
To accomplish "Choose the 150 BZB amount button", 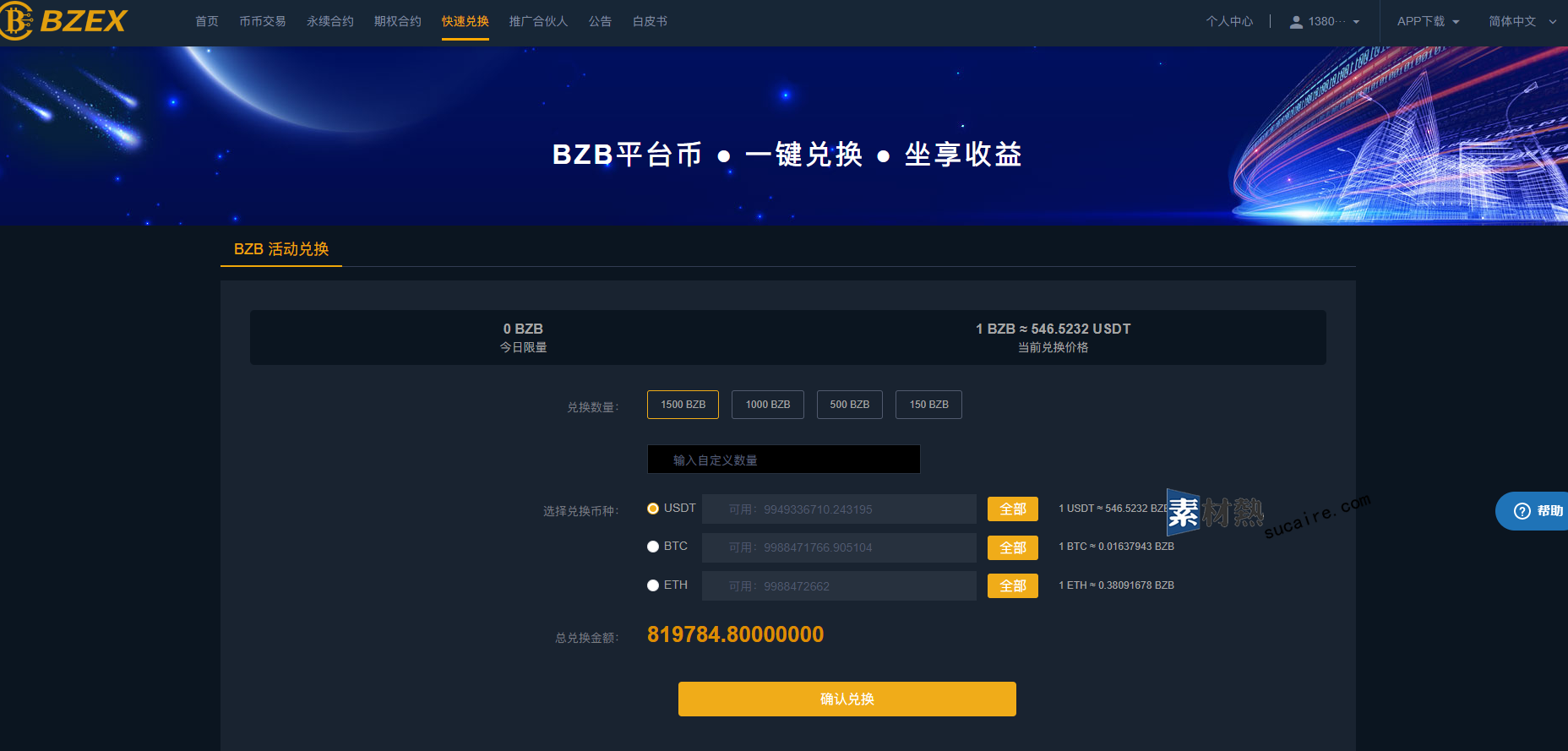I will coord(928,405).
